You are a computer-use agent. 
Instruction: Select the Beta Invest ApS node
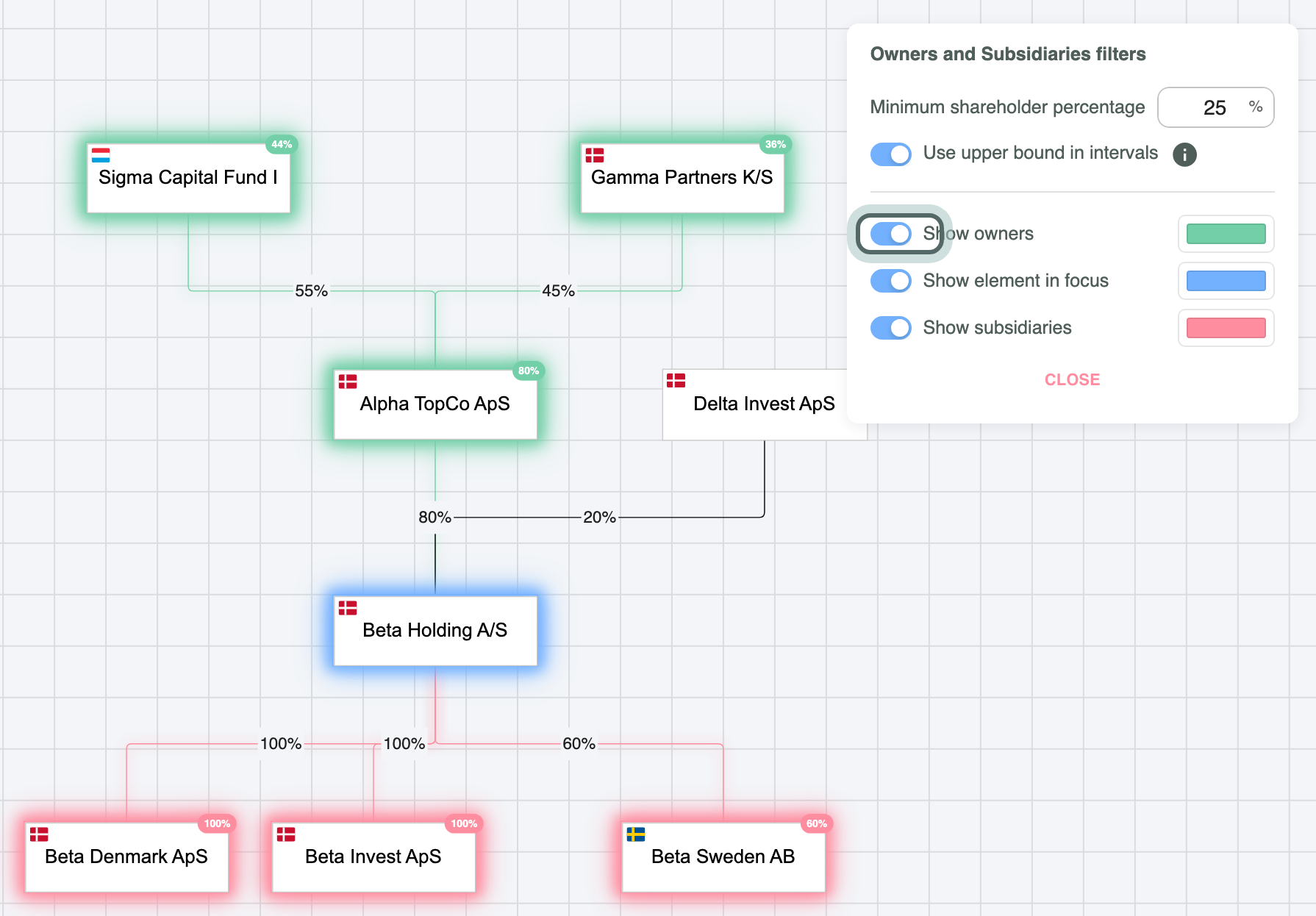click(373, 857)
